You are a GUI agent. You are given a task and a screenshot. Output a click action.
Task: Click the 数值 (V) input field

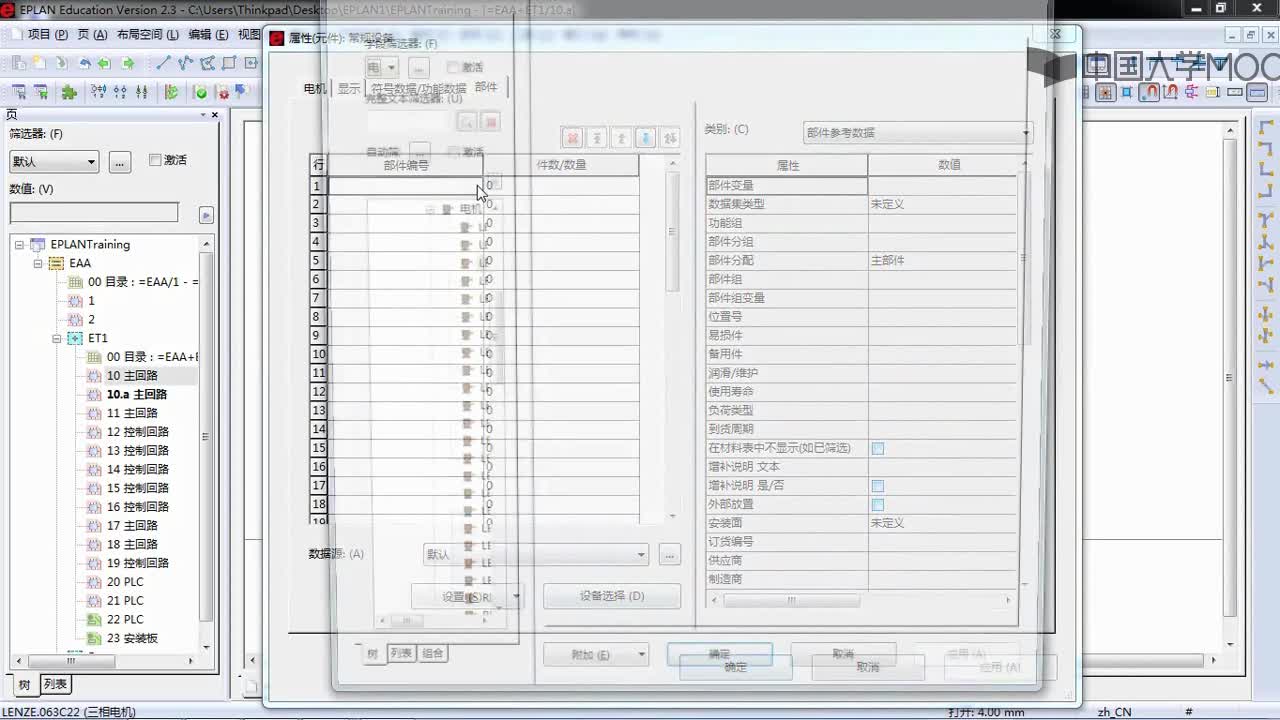point(94,213)
